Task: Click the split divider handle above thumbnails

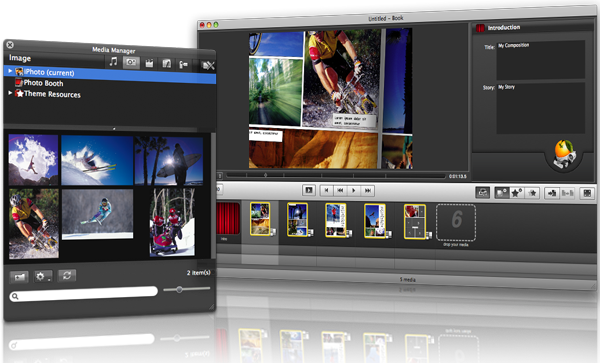Action: (x=114, y=129)
